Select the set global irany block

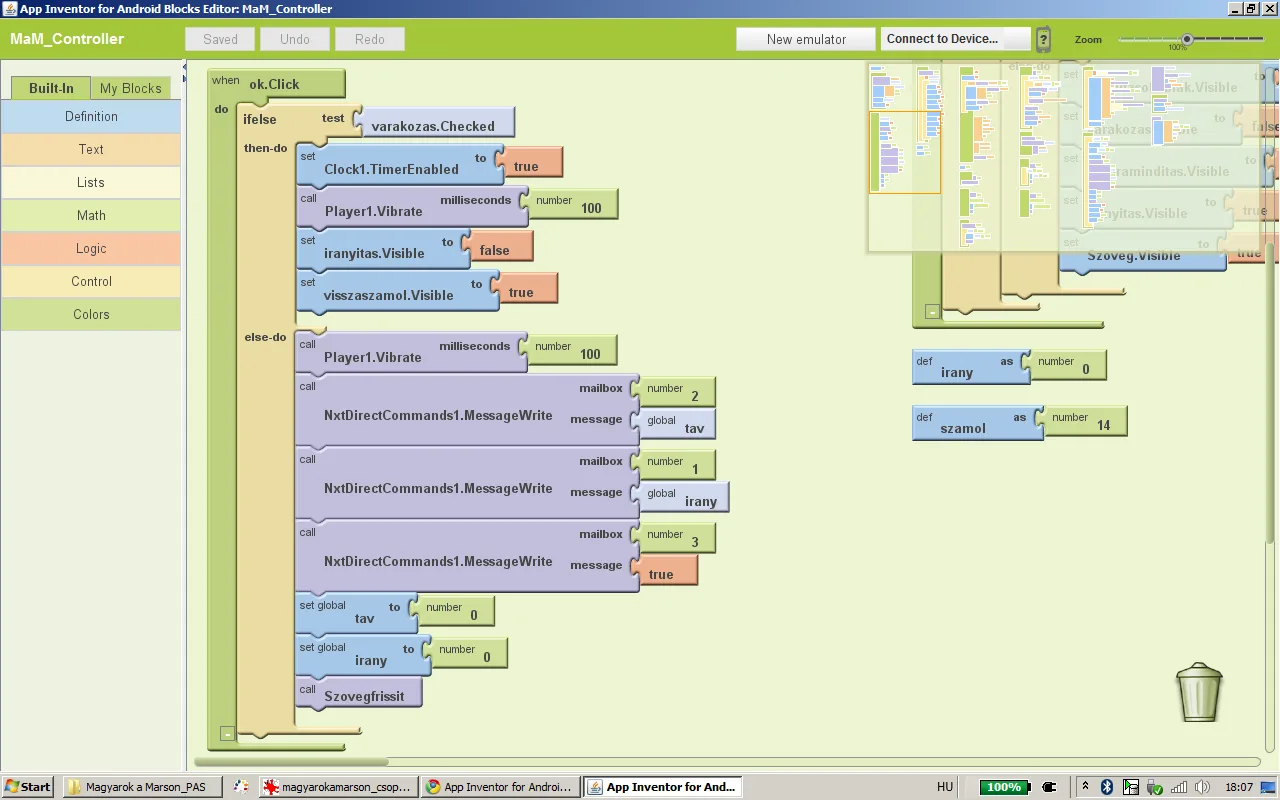[x=364, y=656]
